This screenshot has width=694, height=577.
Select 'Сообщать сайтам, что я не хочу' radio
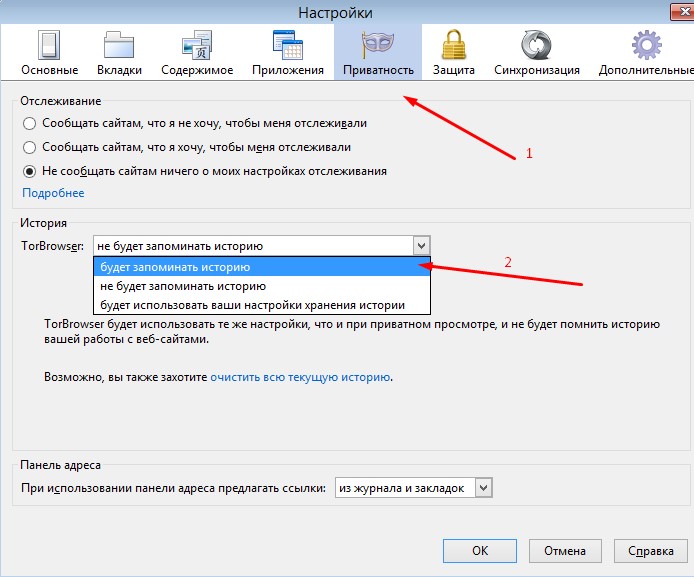(29, 124)
